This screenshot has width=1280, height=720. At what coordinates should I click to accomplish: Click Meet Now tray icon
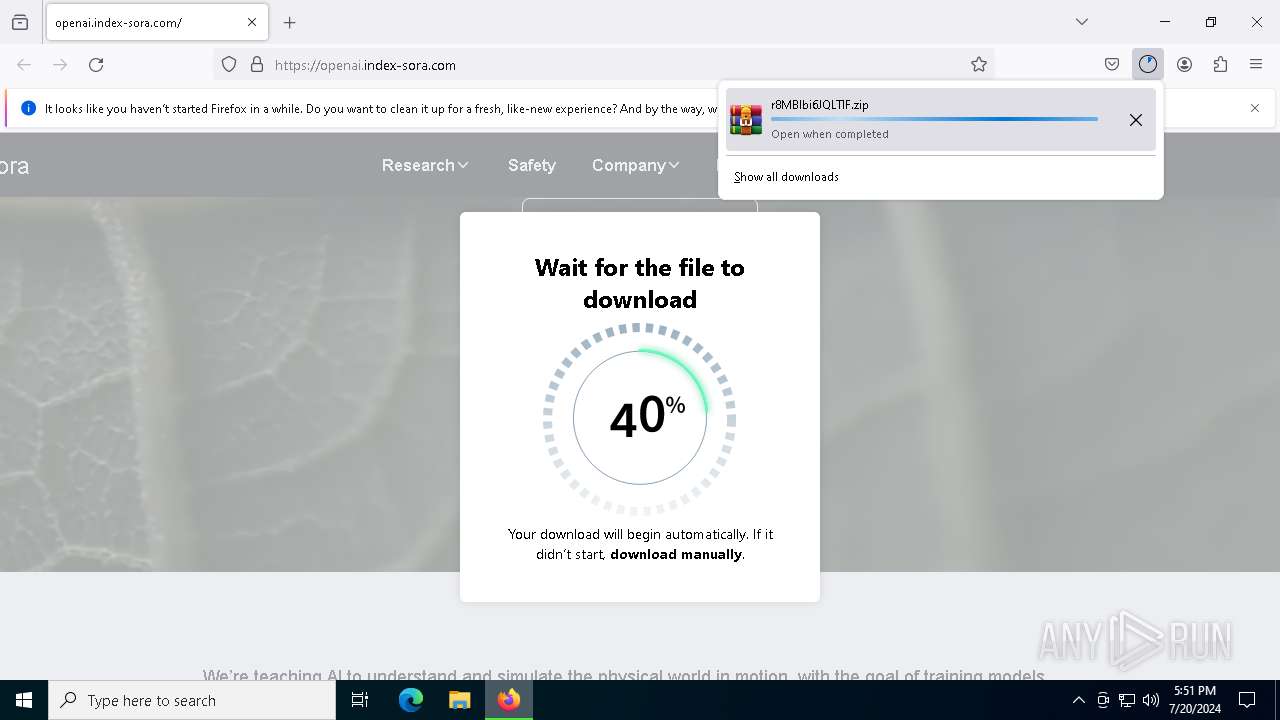click(1103, 700)
